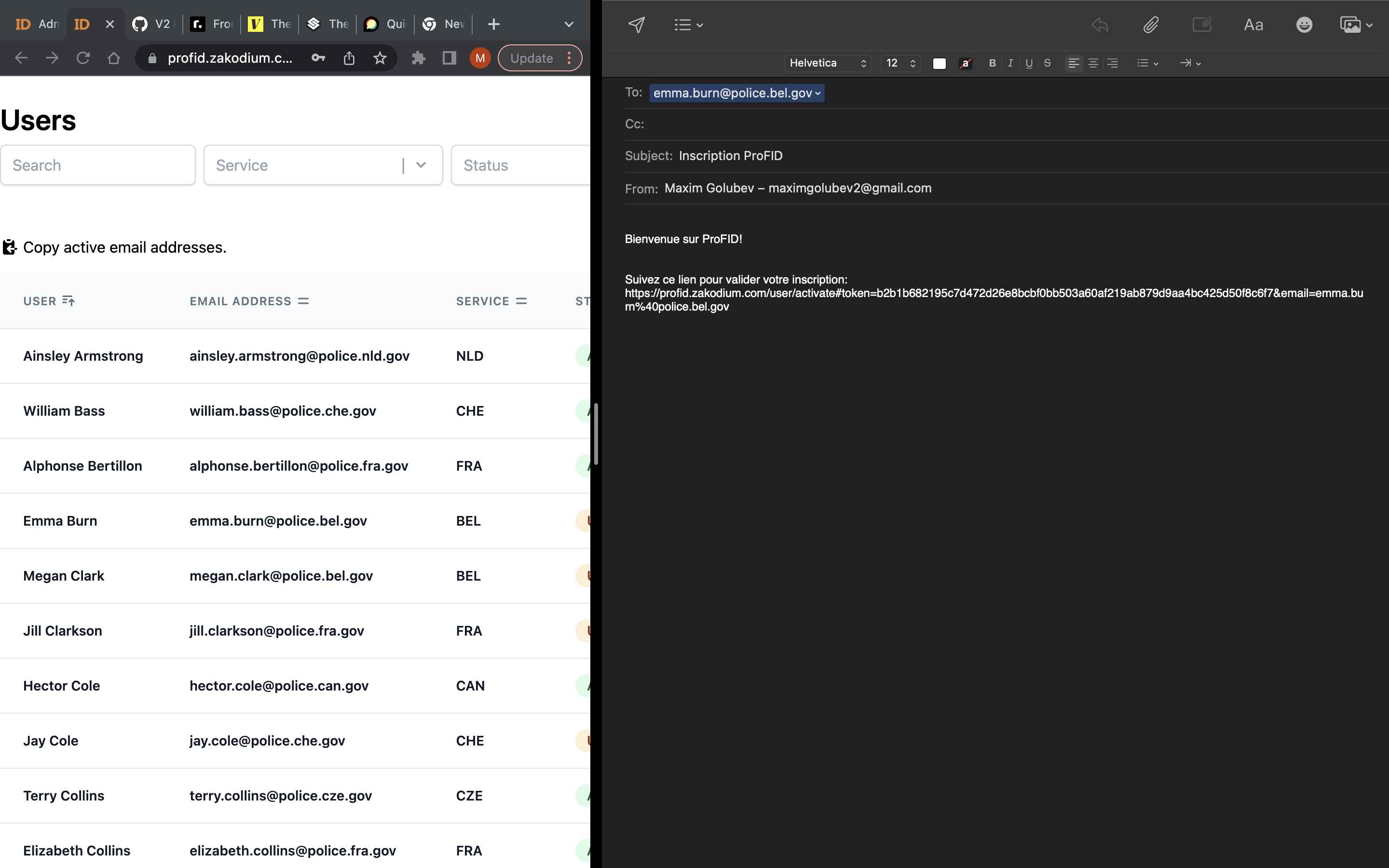The height and width of the screenshot is (868, 1389).
Task: Click the Search input field
Action: point(97,165)
